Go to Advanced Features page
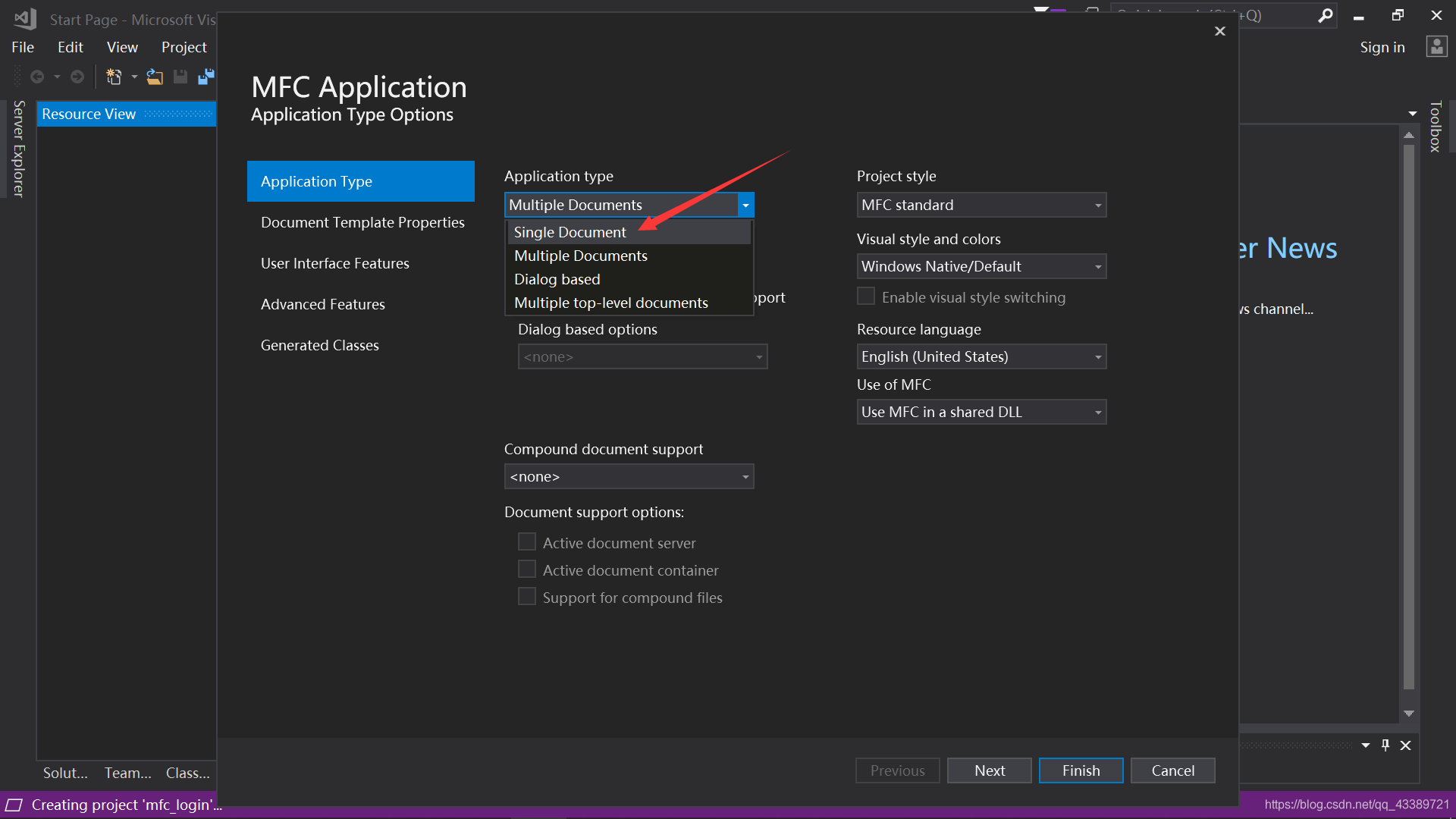The width and height of the screenshot is (1456, 819). (361, 304)
